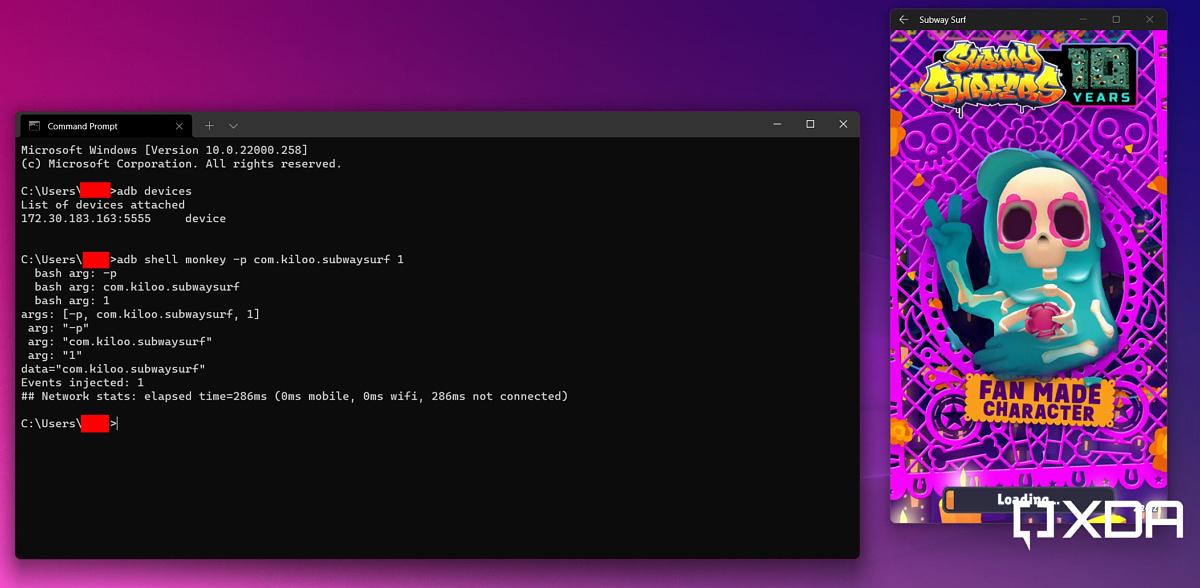The width and height of the screenshot is (1200, 588).
Task: Click 'Events injected: 1' output line
Action: pos(82,382)
